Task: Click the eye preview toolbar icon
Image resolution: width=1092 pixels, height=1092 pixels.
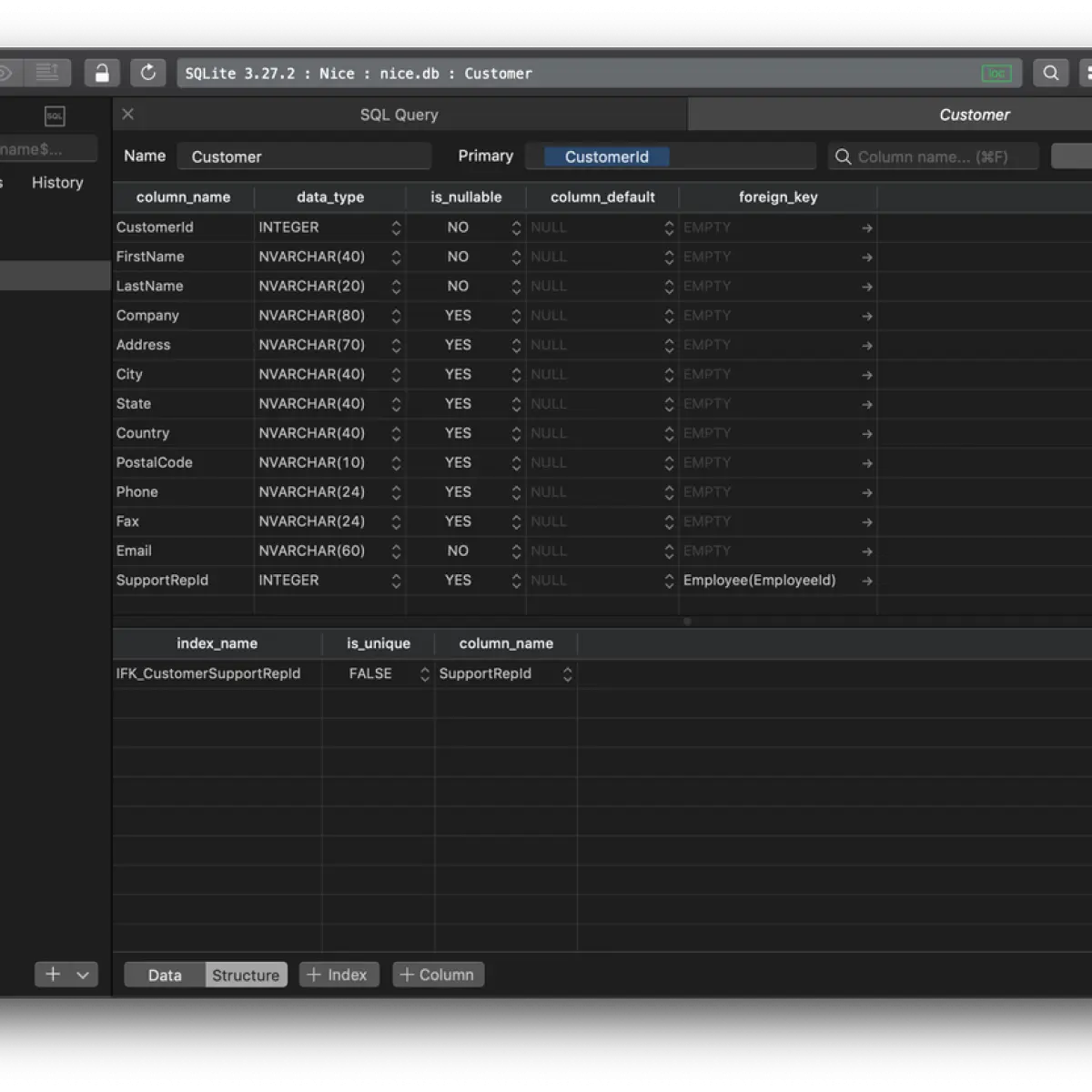Action: [x=6, y=73]
